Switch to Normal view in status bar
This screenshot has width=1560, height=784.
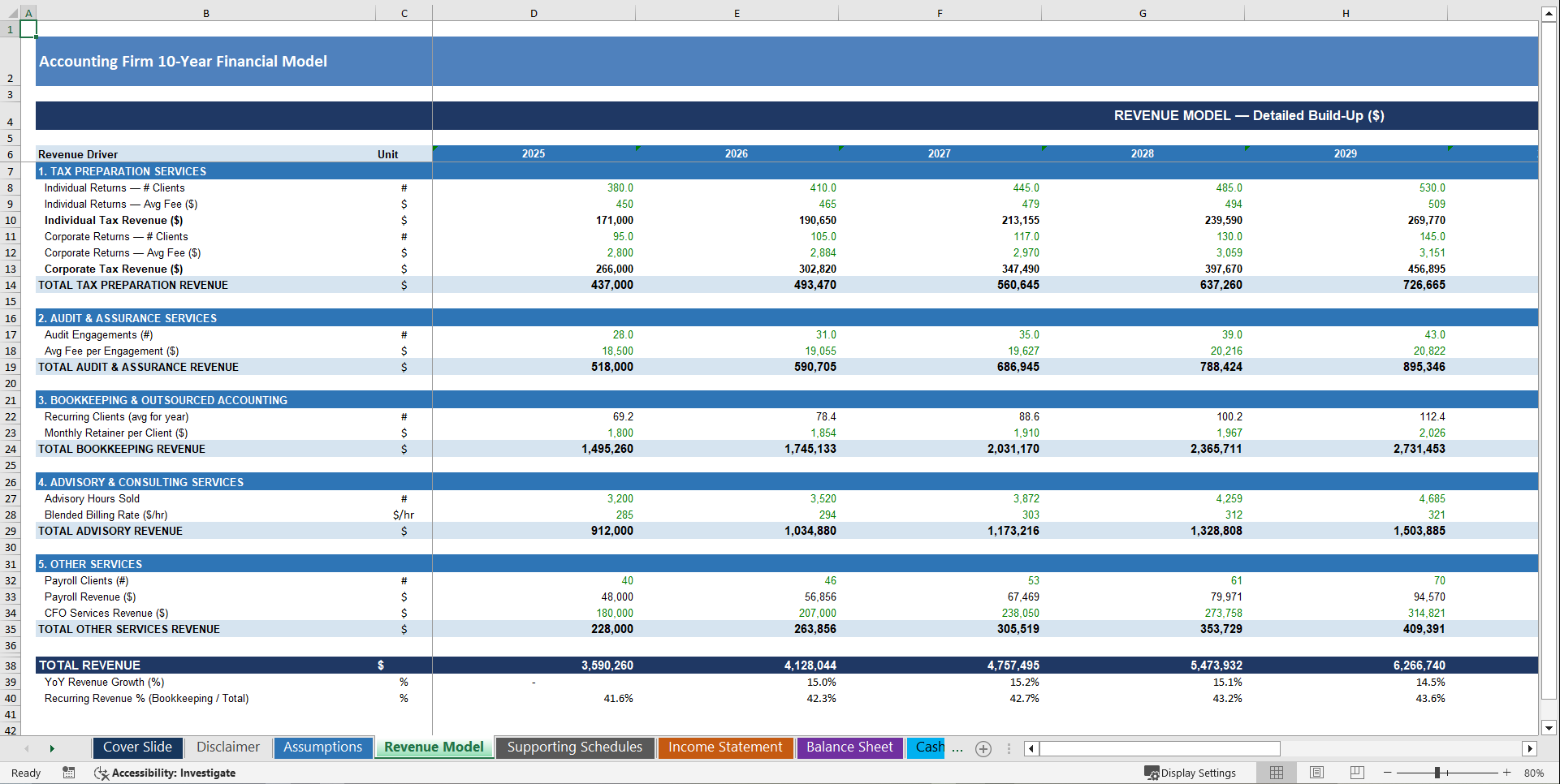1276,773
